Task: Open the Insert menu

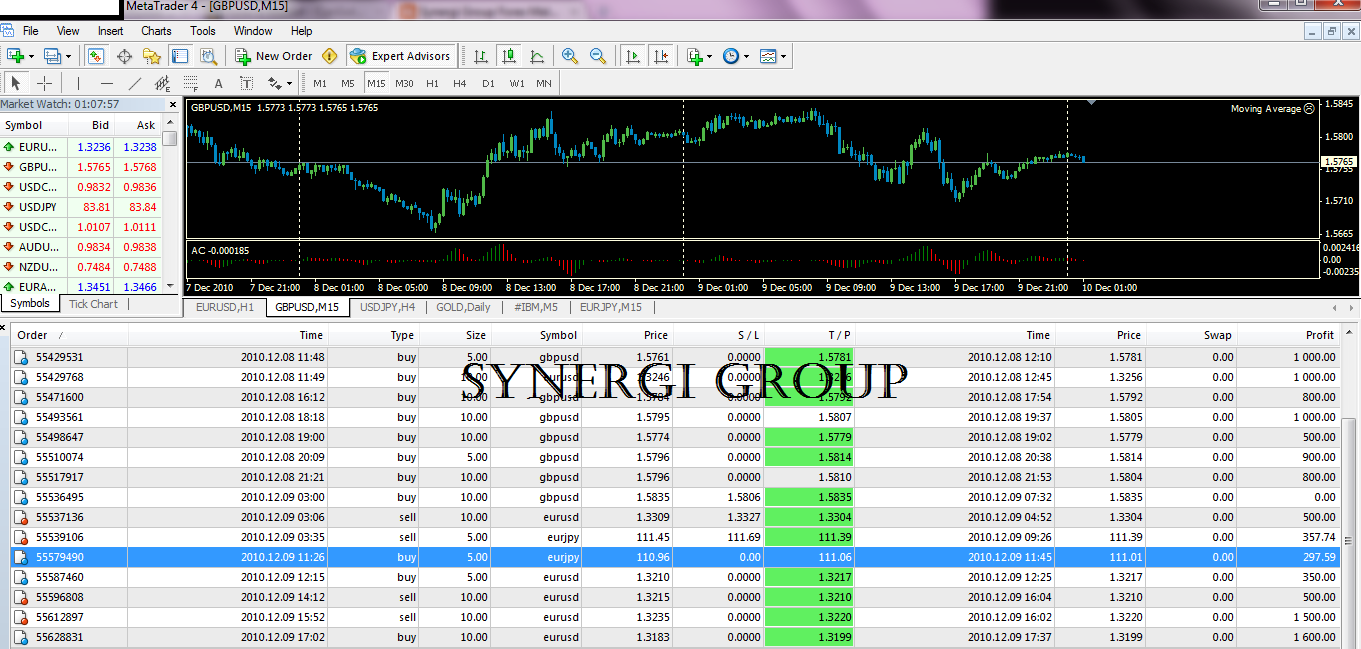Action: [111, 31]
